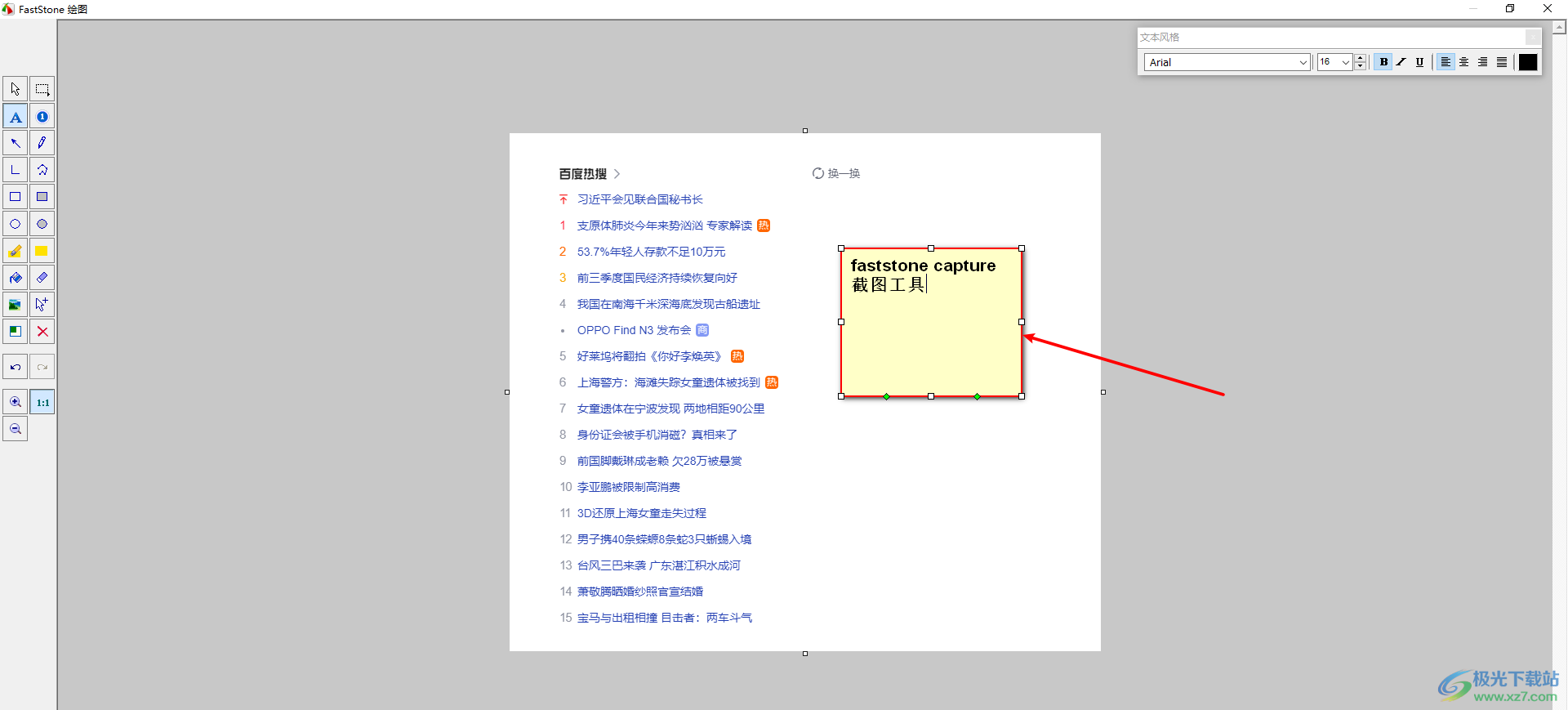Toggle italic text formatting

pos(1401,62)
